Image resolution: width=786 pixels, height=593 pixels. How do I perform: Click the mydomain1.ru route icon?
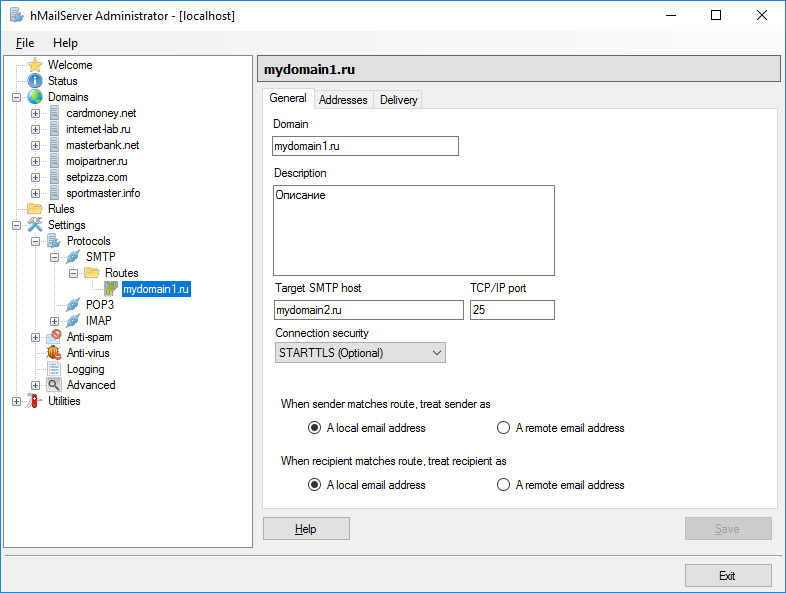click(111, 289)
